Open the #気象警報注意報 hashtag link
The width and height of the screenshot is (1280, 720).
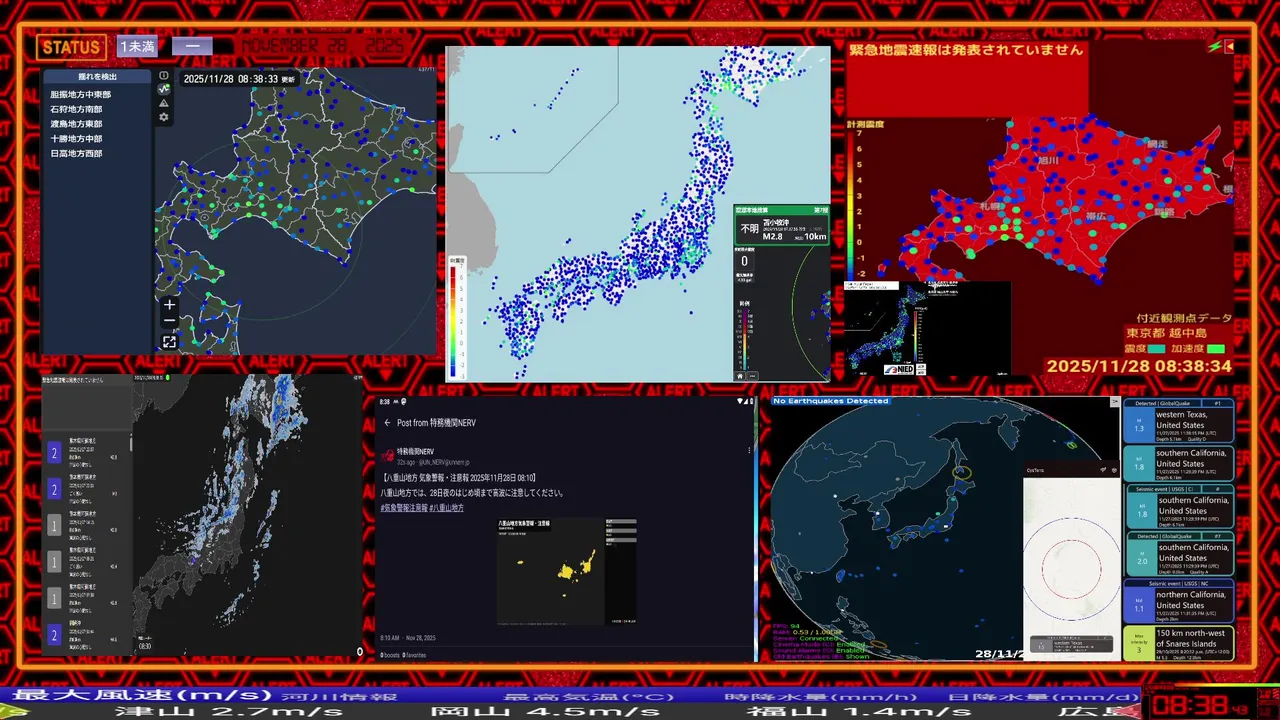403,508
